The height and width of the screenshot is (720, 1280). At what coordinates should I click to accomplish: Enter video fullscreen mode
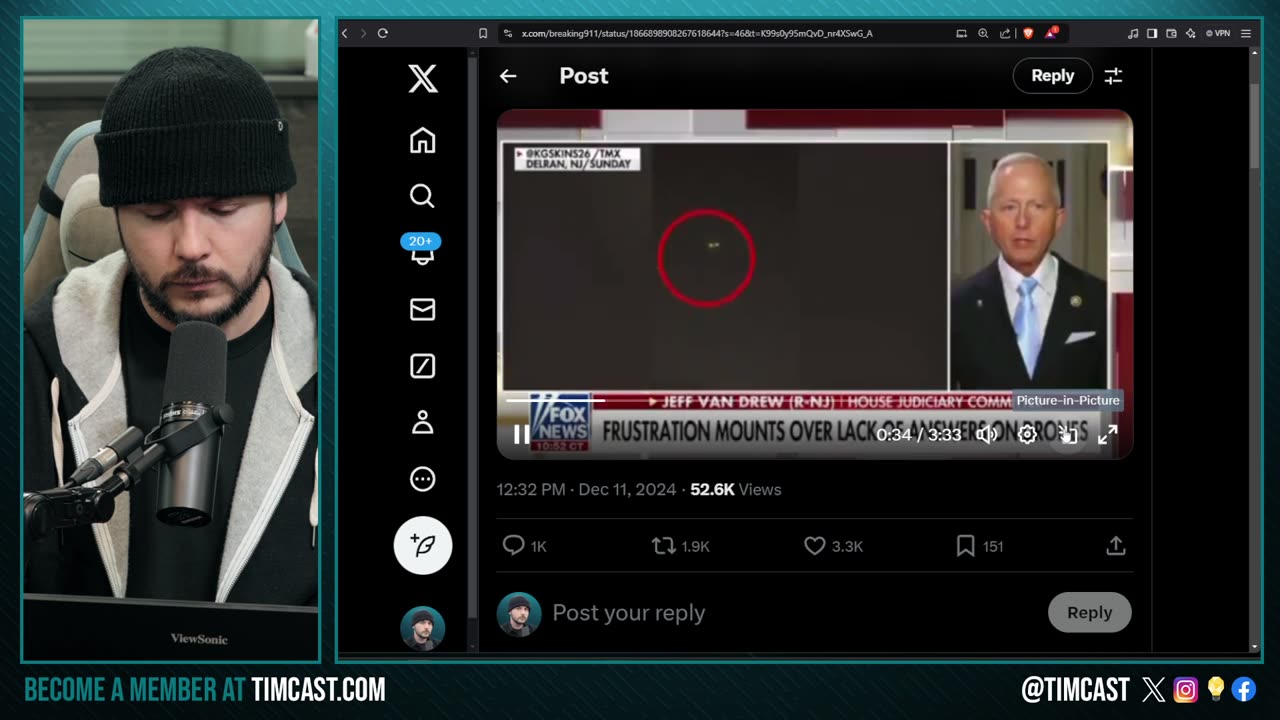[1108, 434]
